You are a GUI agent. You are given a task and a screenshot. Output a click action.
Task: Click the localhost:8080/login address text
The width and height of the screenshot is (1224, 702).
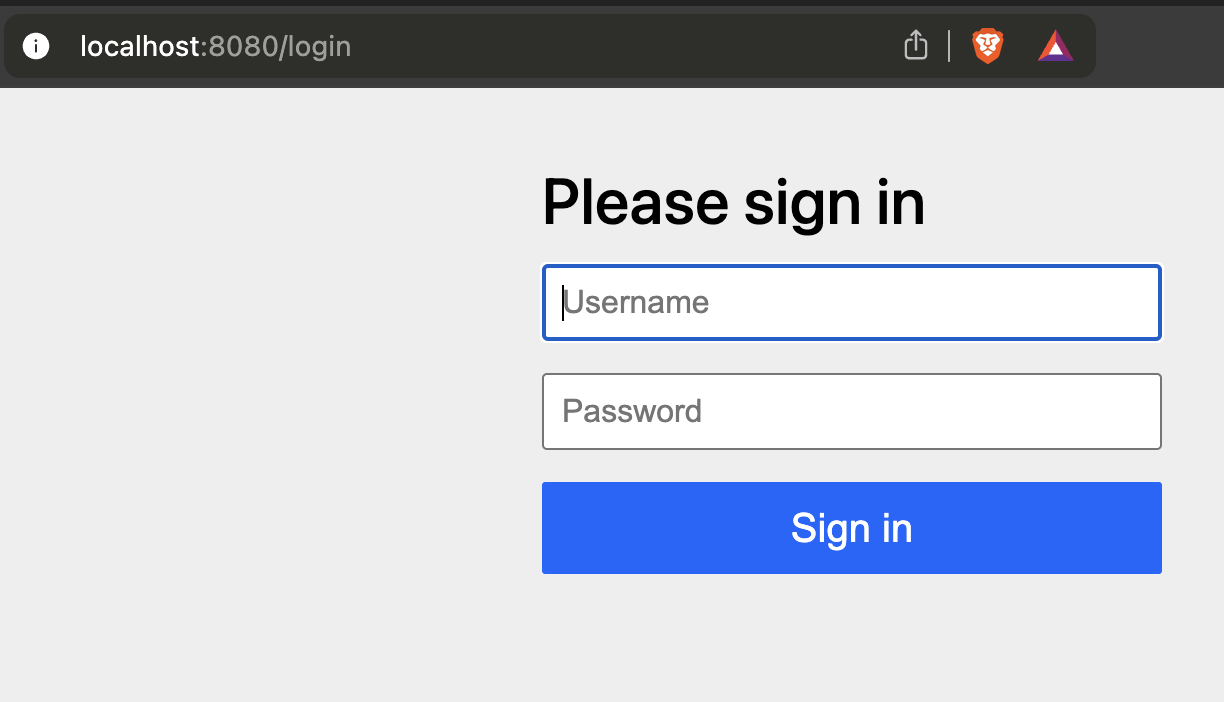click(215, 46)
